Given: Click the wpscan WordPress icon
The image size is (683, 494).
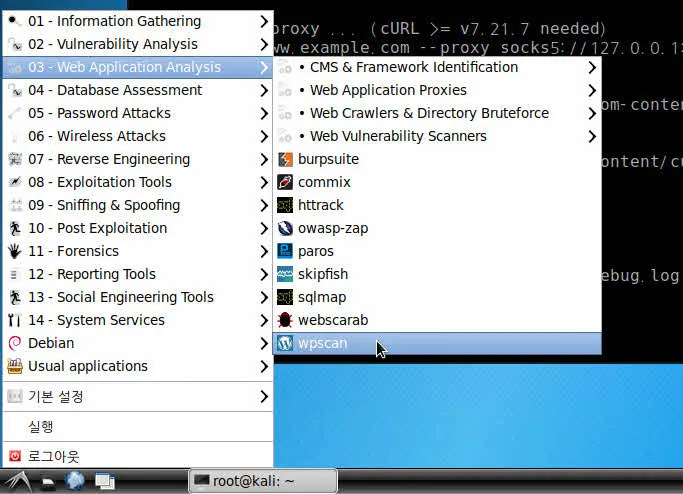Looking at the screenshot, I should [285, 343].
